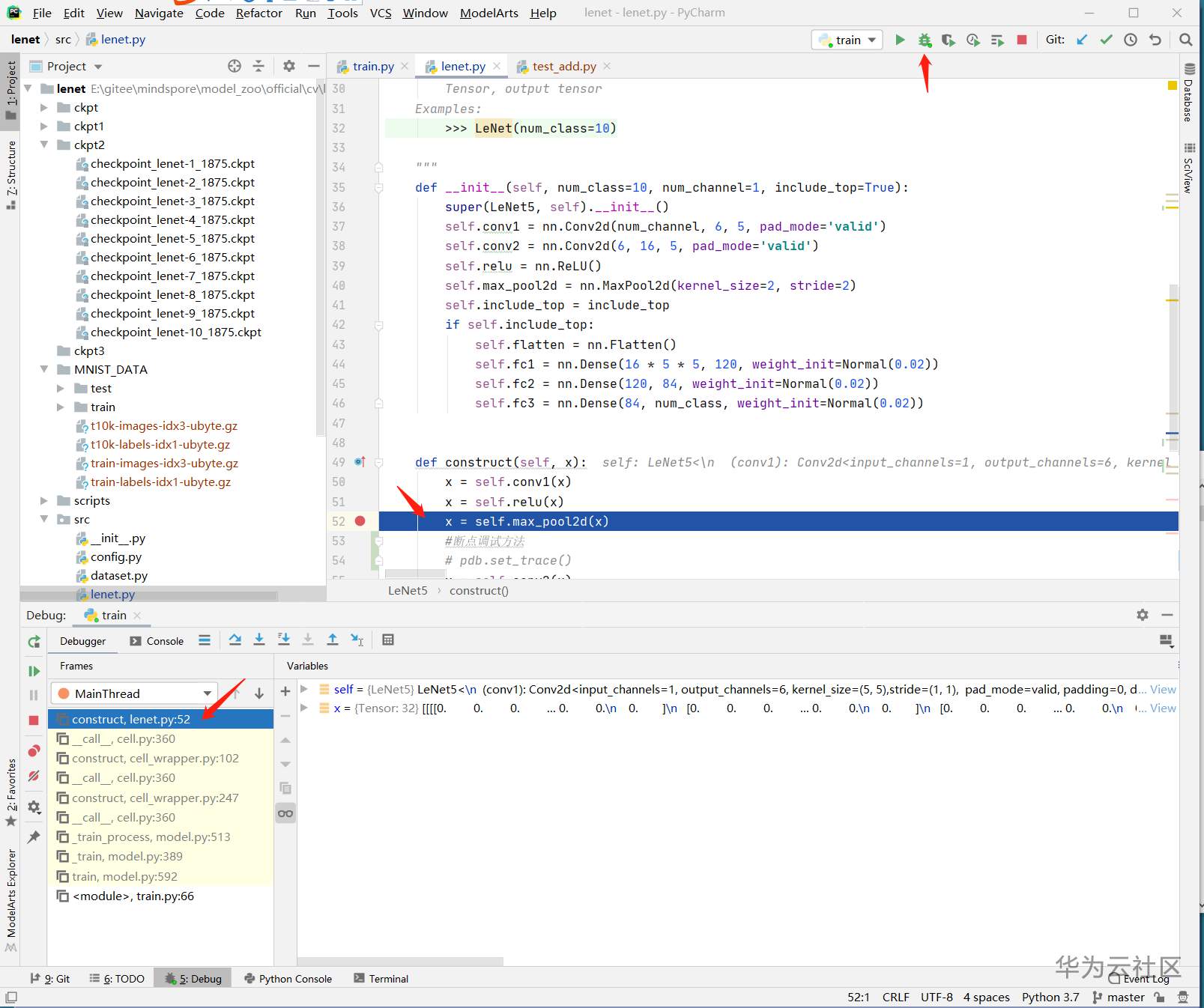Click Step Into in the debug toolbar
This screenshot has height=1008, width=1204.
pos(259,640)
